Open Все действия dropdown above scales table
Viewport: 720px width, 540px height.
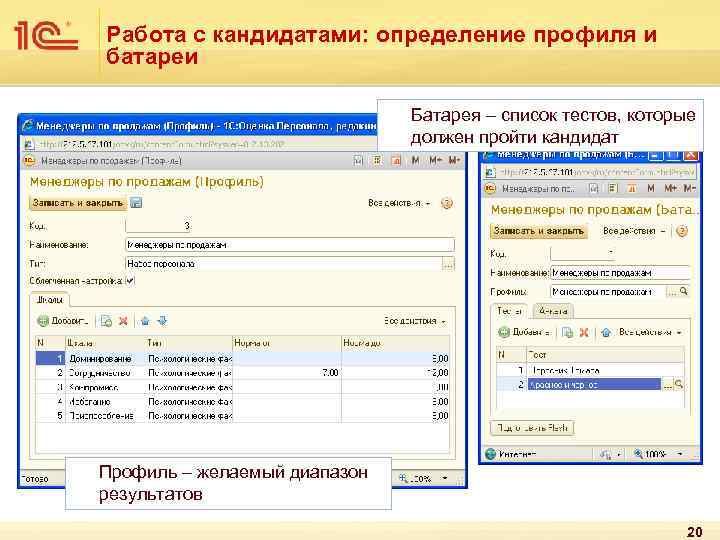click(x=415, y=321)
